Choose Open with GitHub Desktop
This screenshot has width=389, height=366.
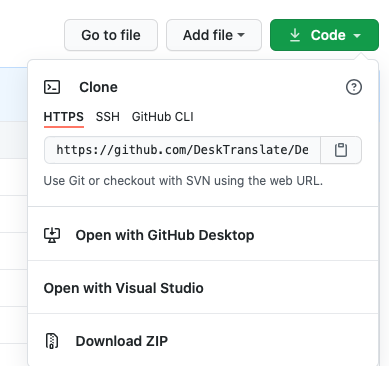[203, 235]
